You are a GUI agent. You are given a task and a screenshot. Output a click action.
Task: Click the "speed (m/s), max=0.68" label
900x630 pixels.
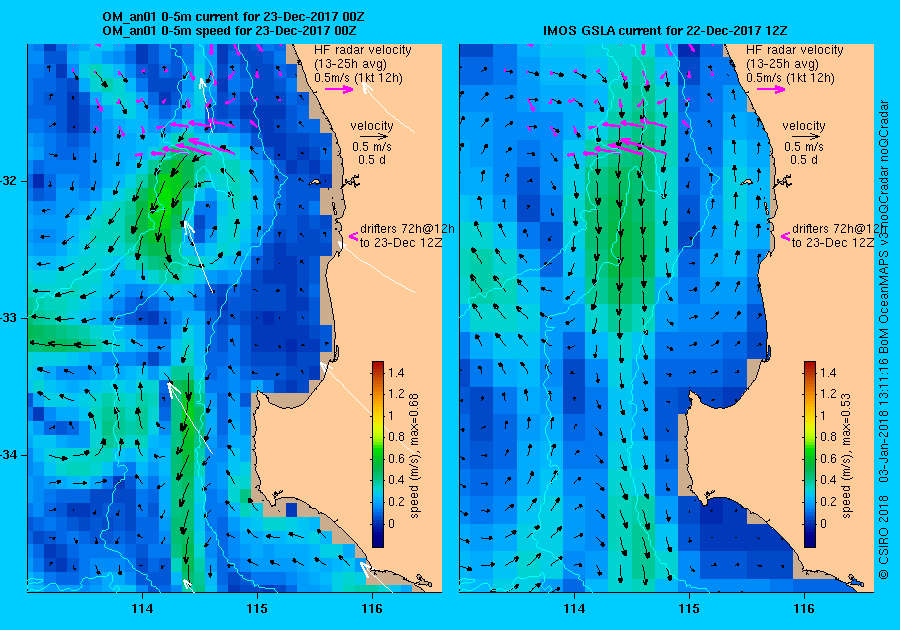point(414,456)
